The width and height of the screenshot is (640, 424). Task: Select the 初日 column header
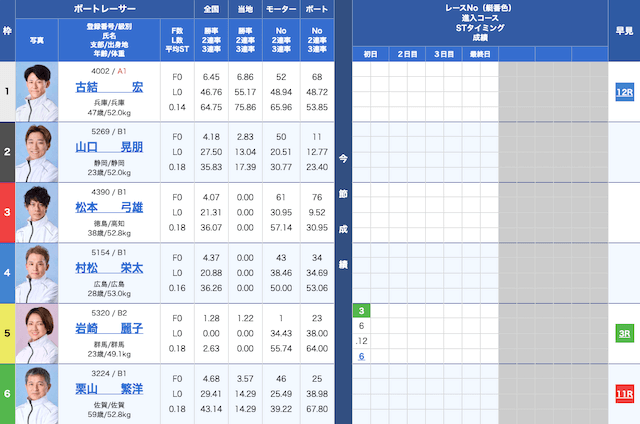370,53
